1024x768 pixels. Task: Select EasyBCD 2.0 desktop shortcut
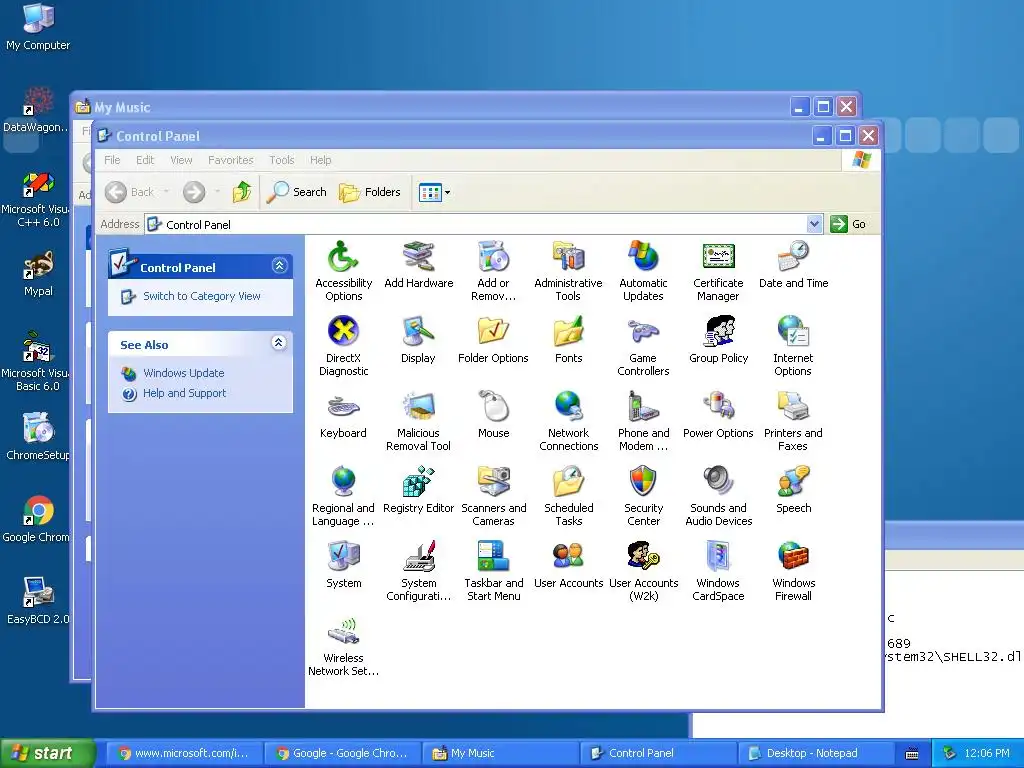pos(38,601)
